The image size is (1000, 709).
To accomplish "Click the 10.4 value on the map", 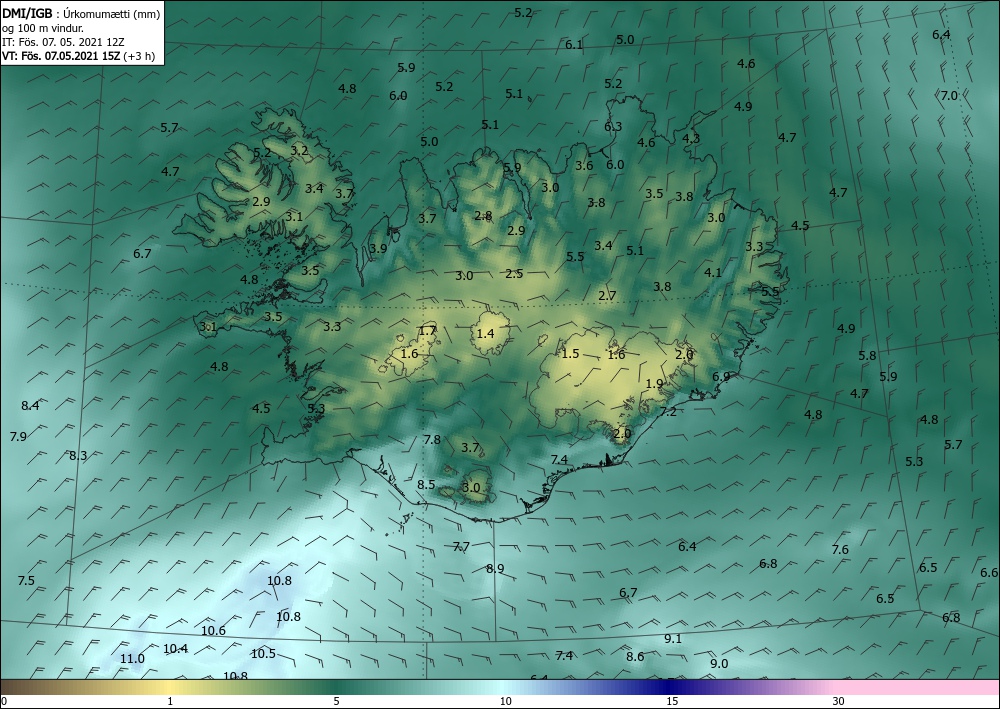I will click(175, 648).
